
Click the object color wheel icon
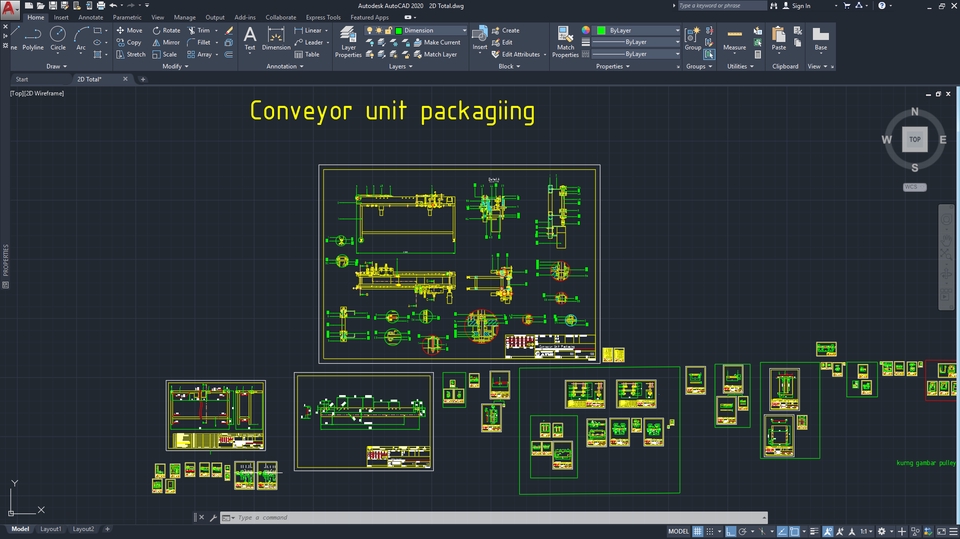pos(586,30)
